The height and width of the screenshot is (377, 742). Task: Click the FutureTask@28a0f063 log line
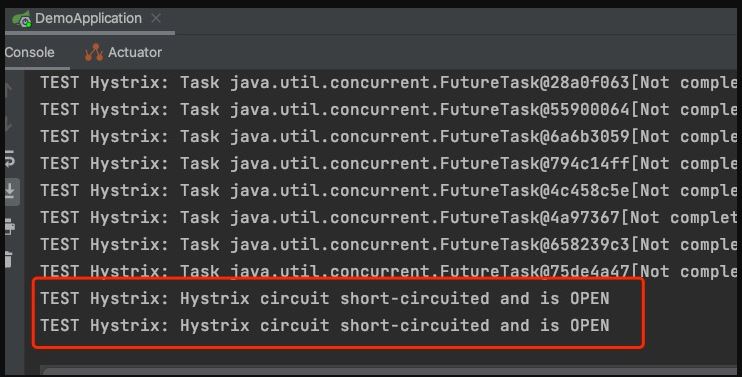pyautogui.click(x=388, y=83)
